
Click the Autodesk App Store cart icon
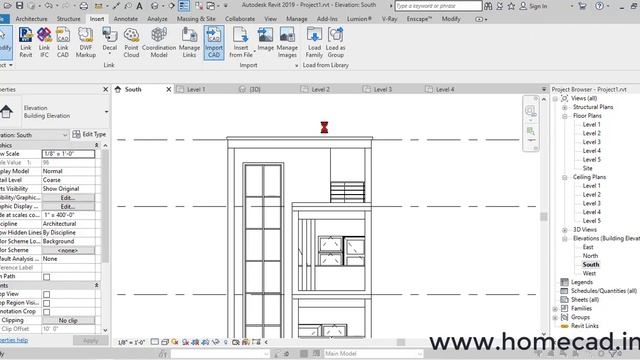(x=582, y=6)
